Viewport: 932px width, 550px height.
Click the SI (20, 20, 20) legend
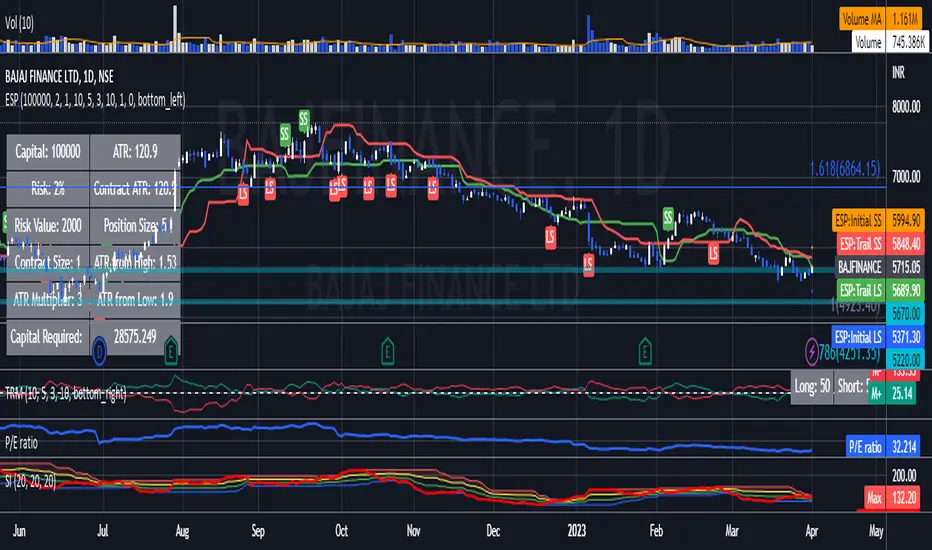click(x=30, y=481)
